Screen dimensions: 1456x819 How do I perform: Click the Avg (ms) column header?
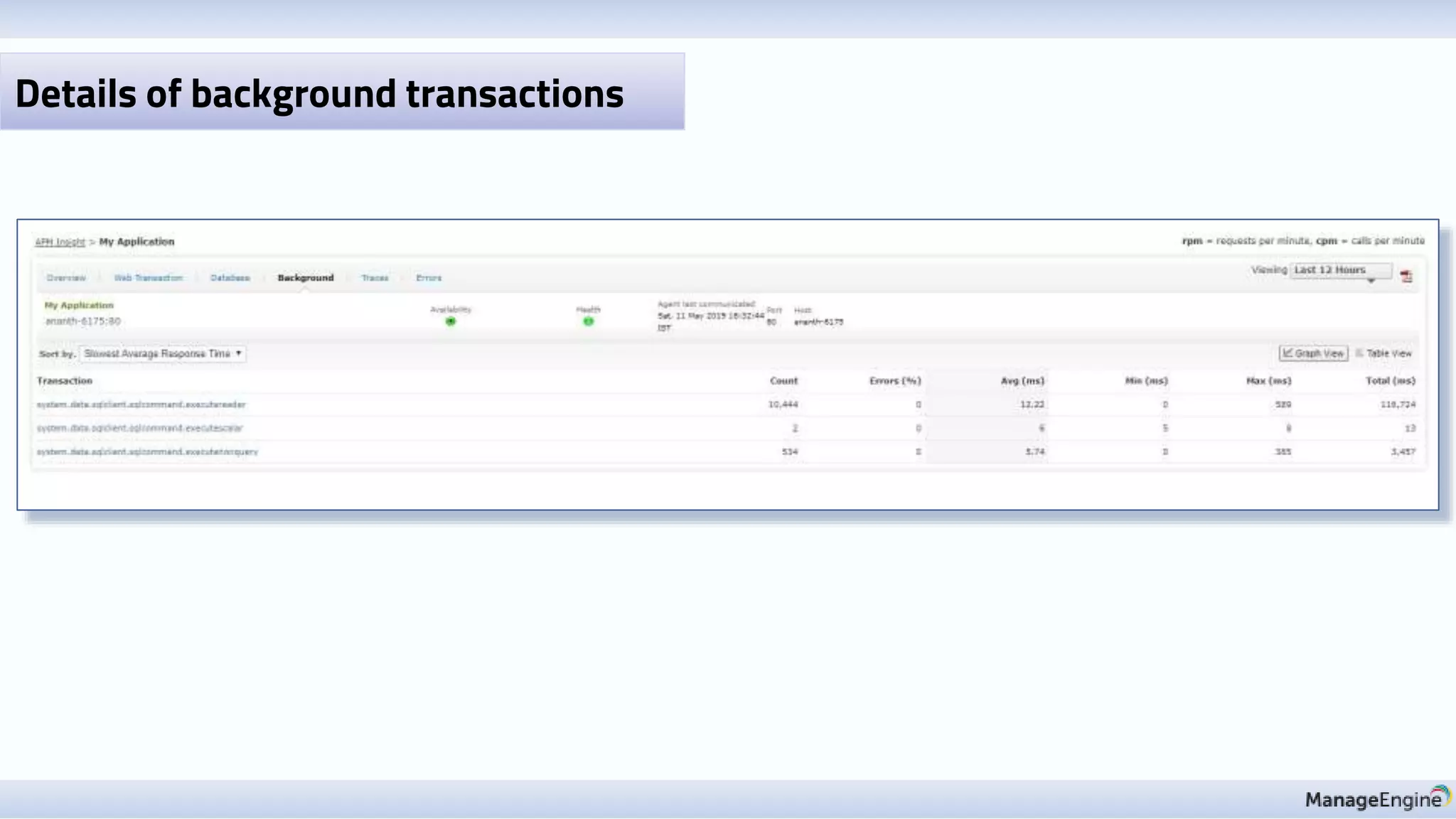click(1022, 381)
